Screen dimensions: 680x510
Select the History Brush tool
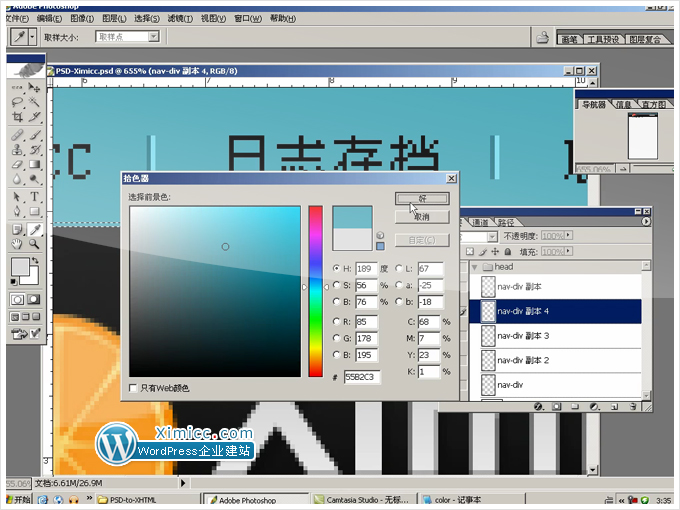[x=34, y=150]
